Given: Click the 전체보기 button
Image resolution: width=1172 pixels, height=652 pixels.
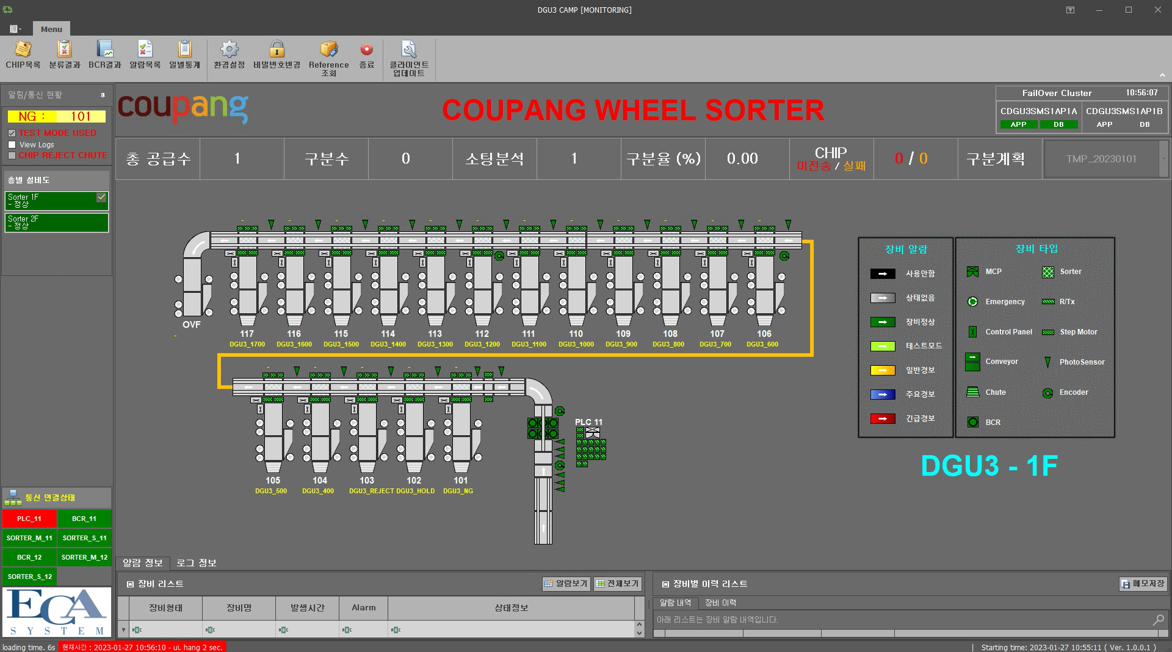Looking at the screenshot, I should [617, 583].
